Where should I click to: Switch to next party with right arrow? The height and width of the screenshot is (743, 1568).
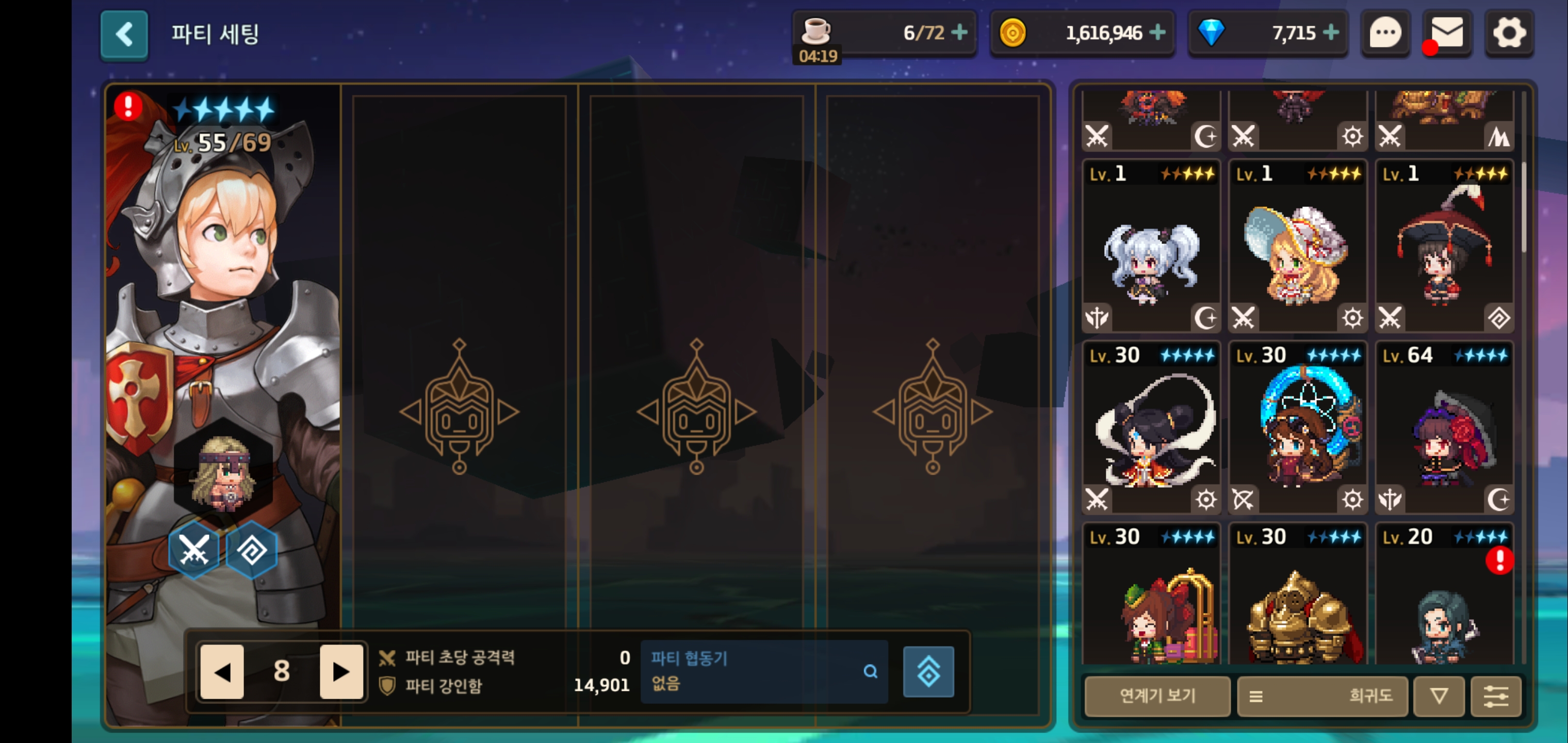tap(341, 671)
